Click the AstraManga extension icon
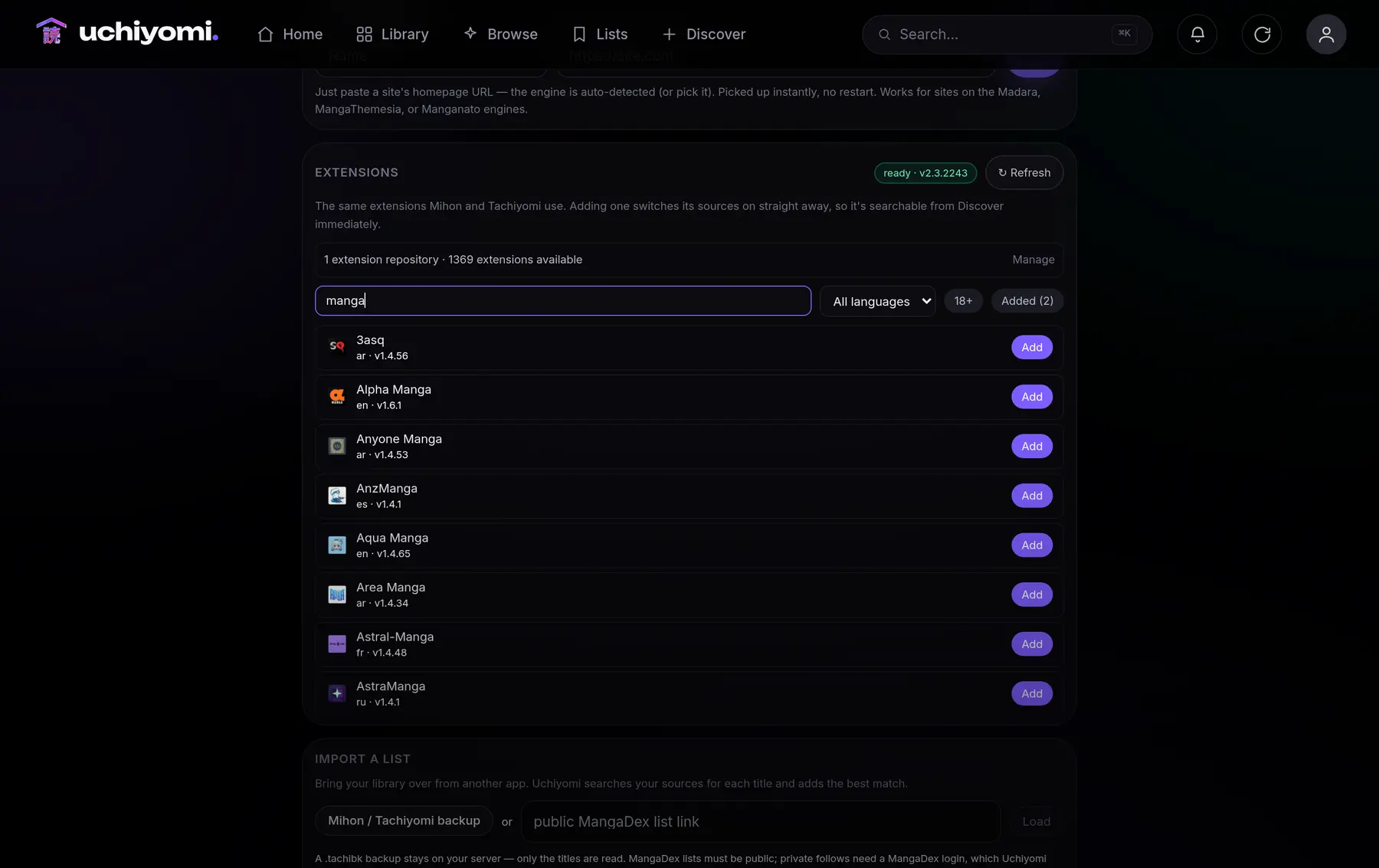Viewport: 1379px width, 868px height. click(337, 693)
